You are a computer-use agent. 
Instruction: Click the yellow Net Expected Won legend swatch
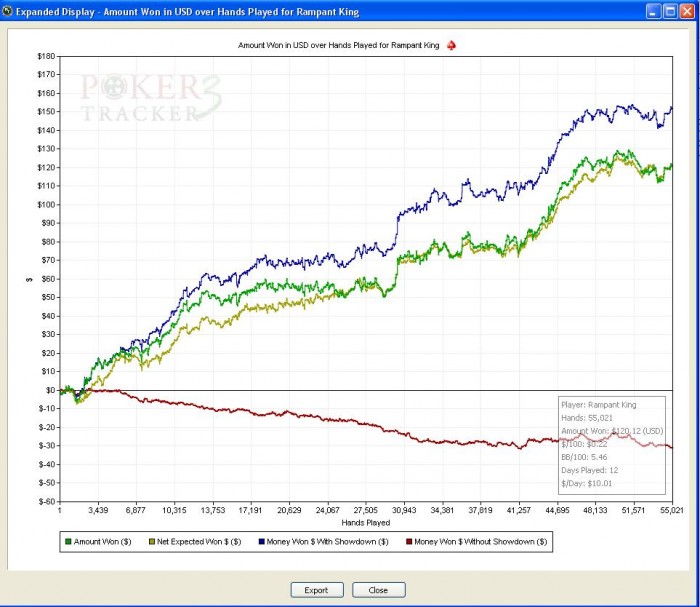[152, 542]
